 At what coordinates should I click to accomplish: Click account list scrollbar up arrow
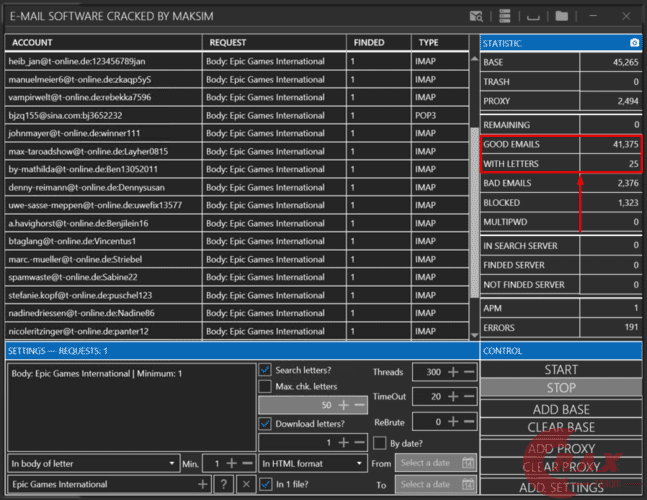pyautogui.click(x=474, y=59)
